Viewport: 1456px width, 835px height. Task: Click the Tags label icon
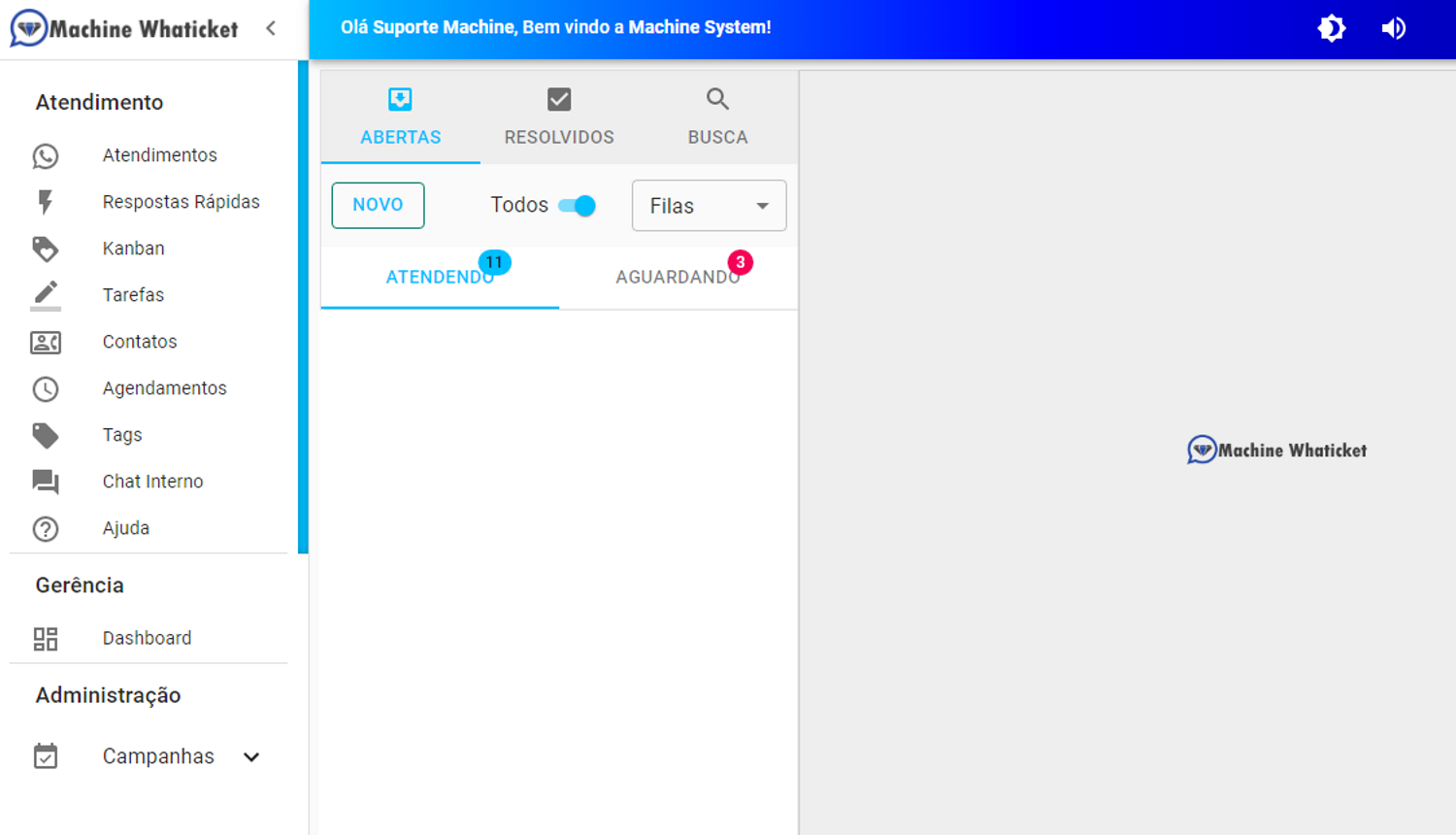point(46,435)
